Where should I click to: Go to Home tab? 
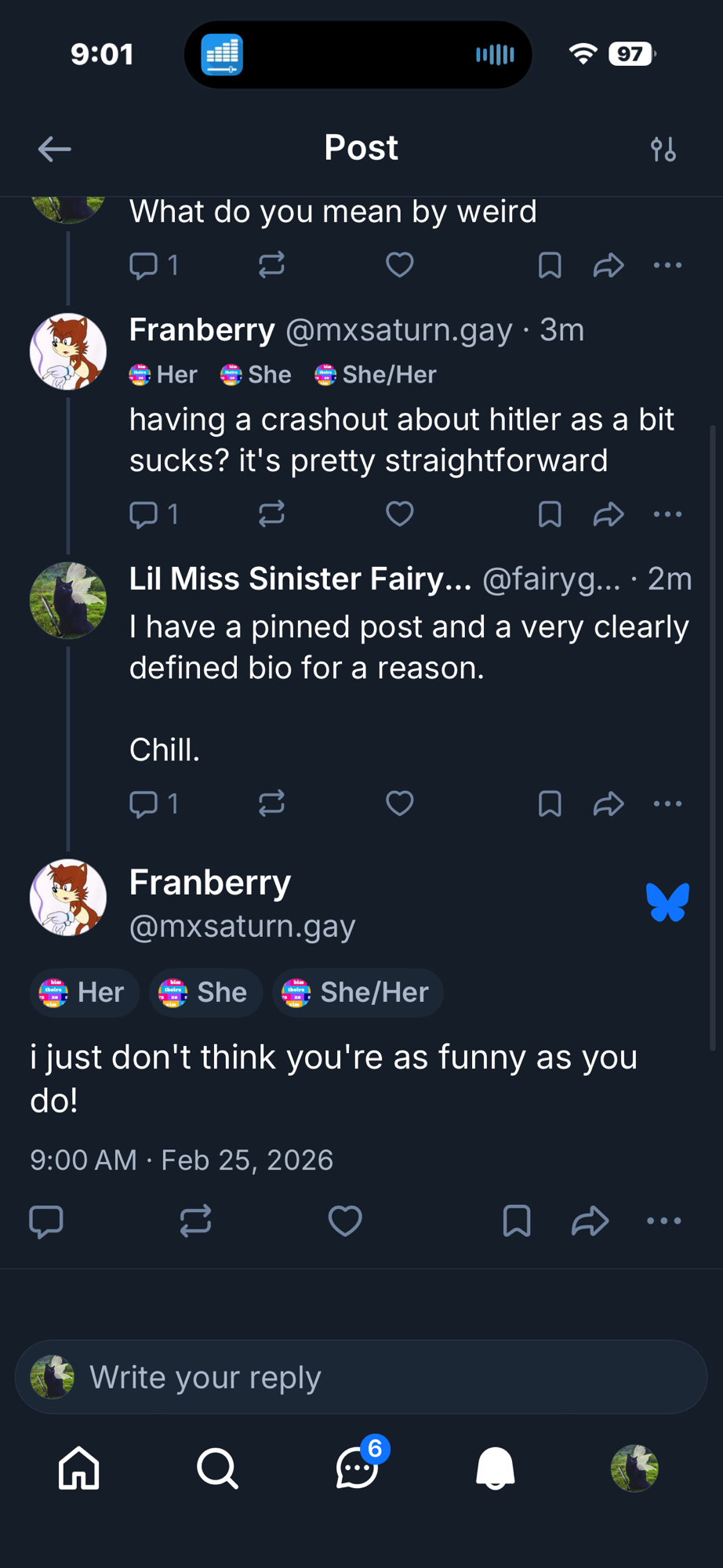pos(79,1468)
